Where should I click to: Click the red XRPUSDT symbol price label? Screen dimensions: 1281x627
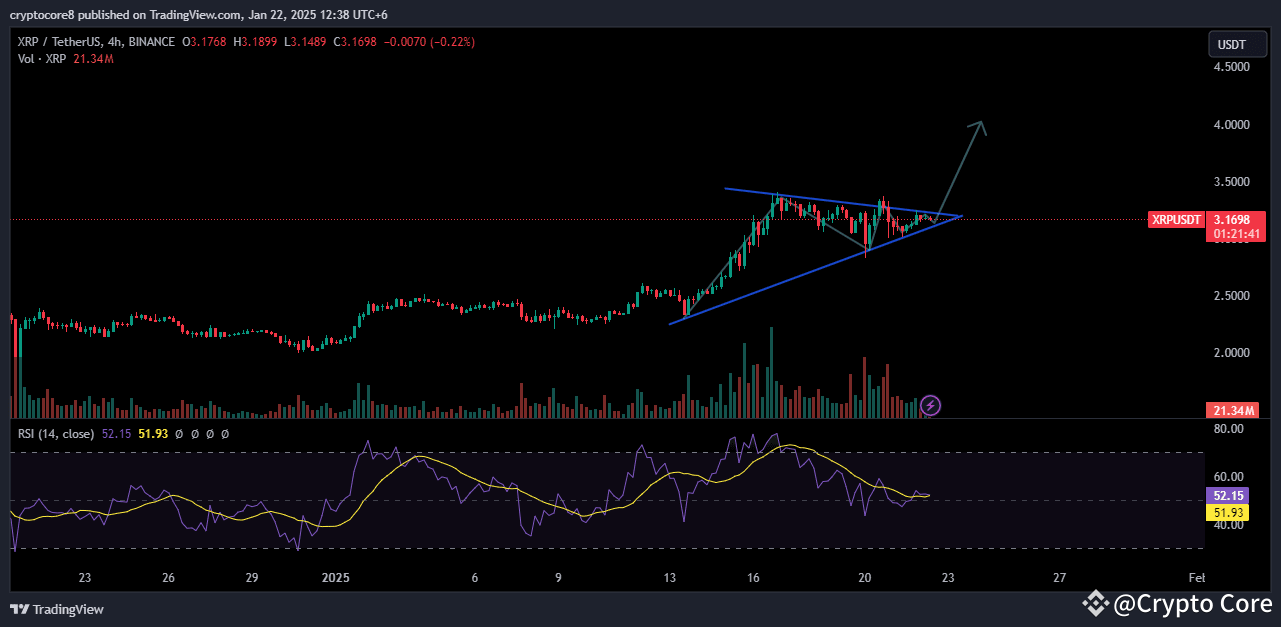pos(1176,218)
